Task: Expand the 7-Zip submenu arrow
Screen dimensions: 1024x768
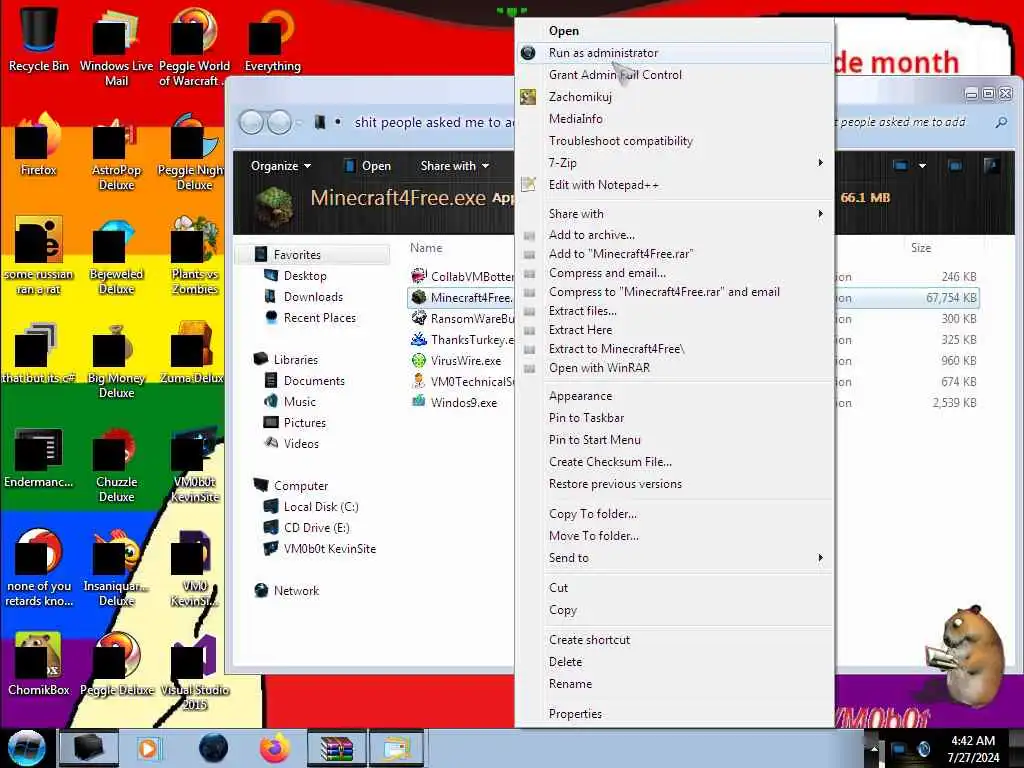Action: point(820,163)
